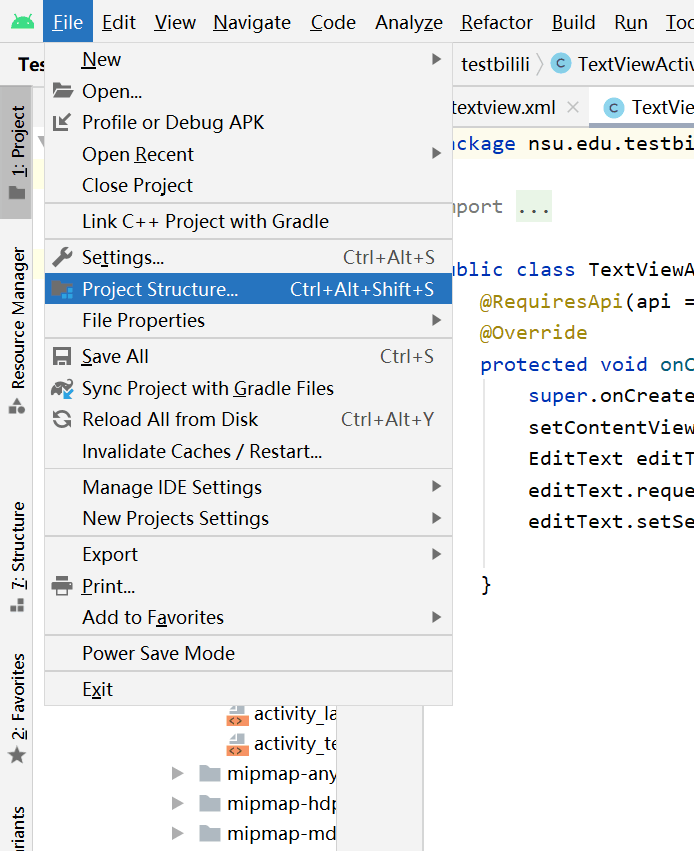Open the Code menu
This screenshot has height=851, width=694.
pyautogui.click(x=333, y=22)
